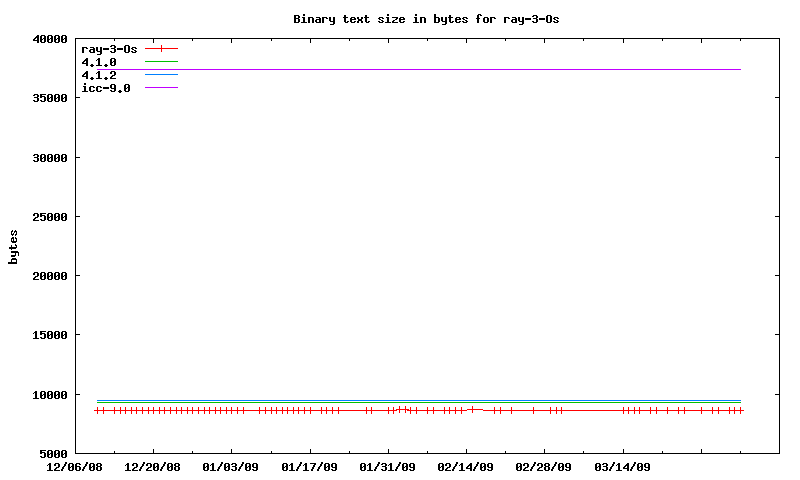Select the ray-3-Os legend label
The image size is (800, 480).
[109, 49]
